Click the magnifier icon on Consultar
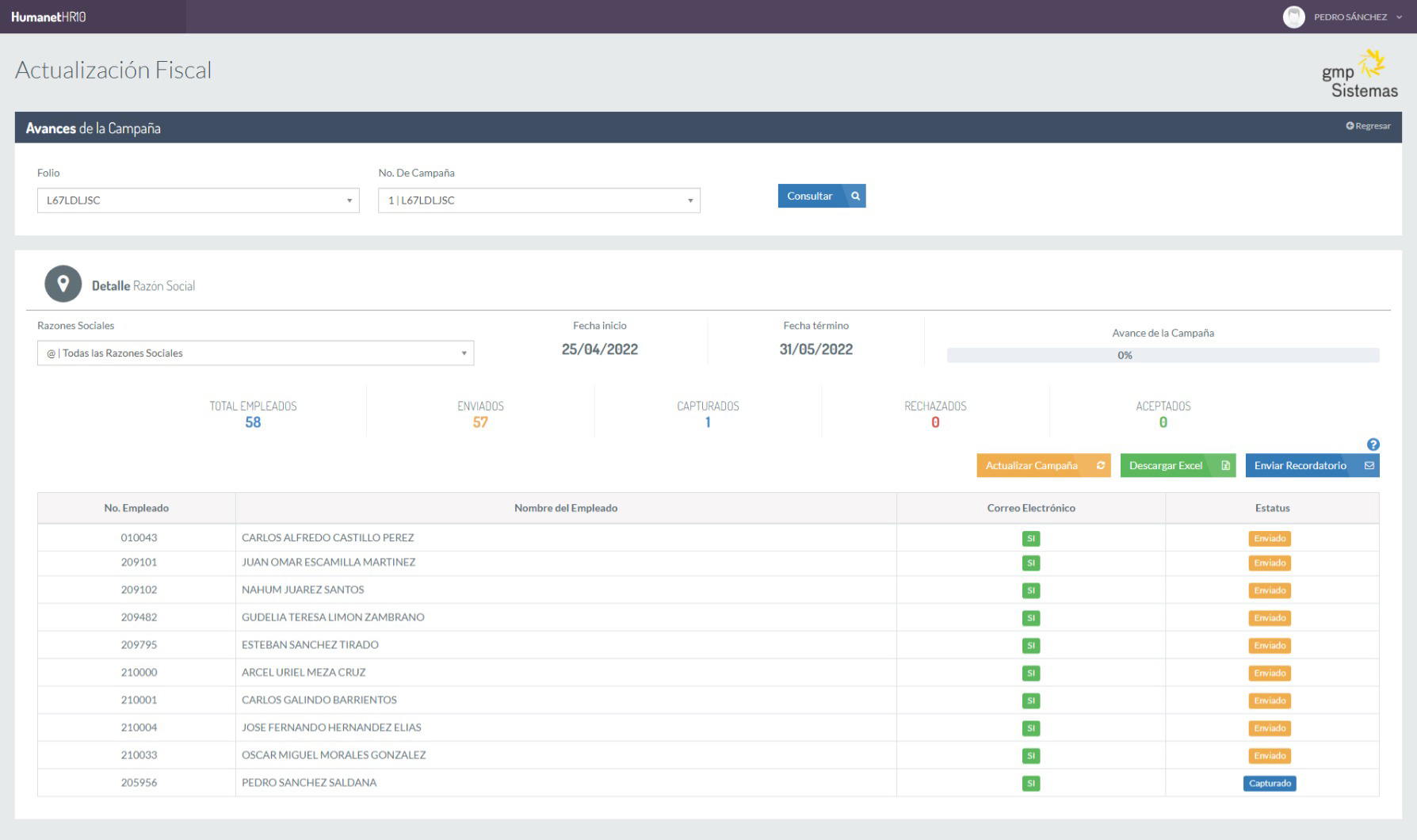The width and height of the screenshot is (1417, 840). [855, 196]
